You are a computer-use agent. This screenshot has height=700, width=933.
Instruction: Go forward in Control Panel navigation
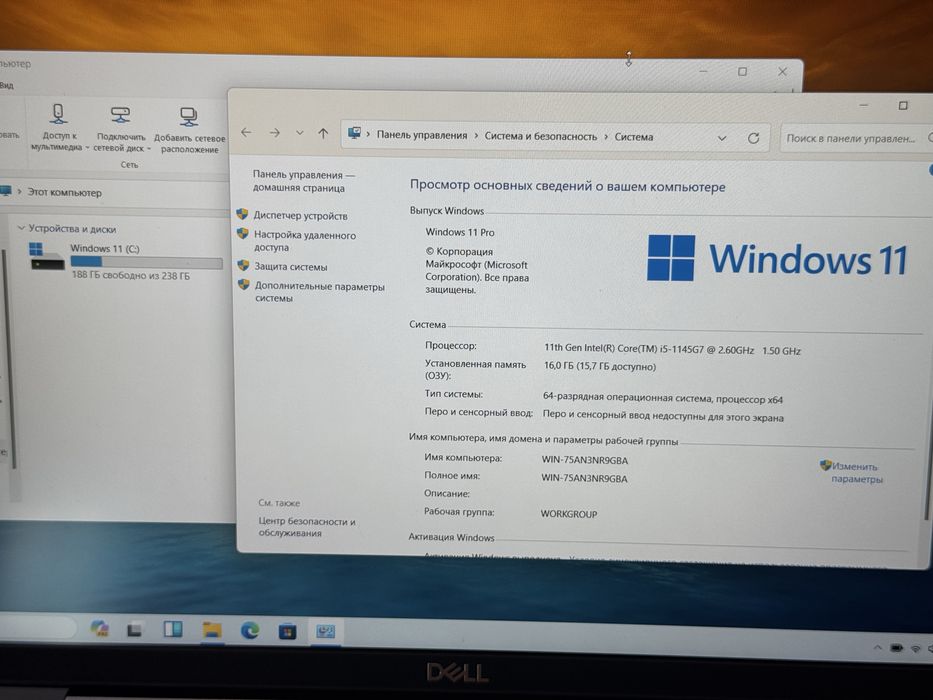[274, 133]
